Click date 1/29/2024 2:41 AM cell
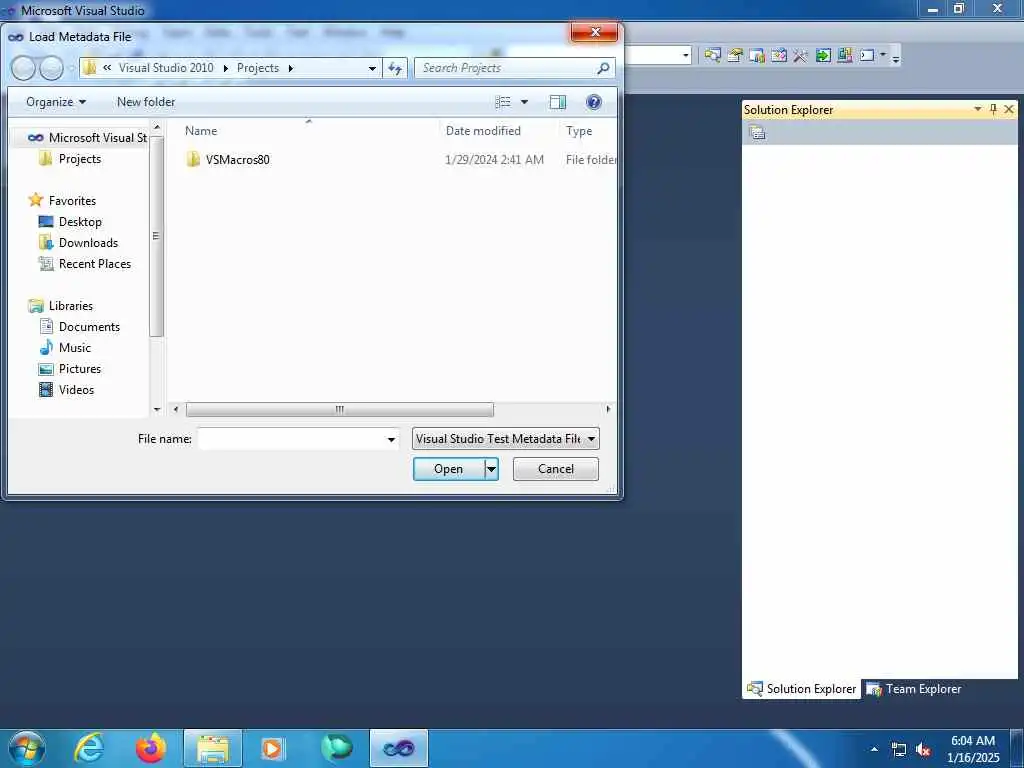 pos(494,159)
